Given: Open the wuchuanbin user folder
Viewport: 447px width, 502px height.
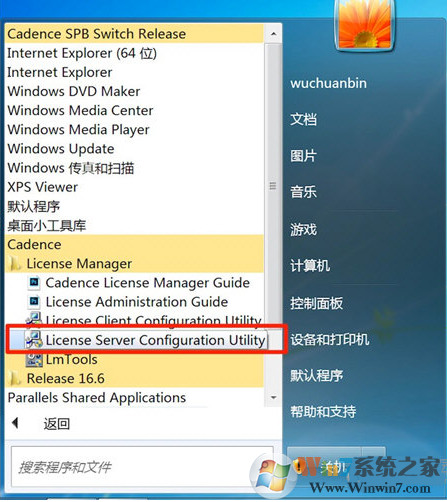Looking at the screenshot, I should point(328,83).
